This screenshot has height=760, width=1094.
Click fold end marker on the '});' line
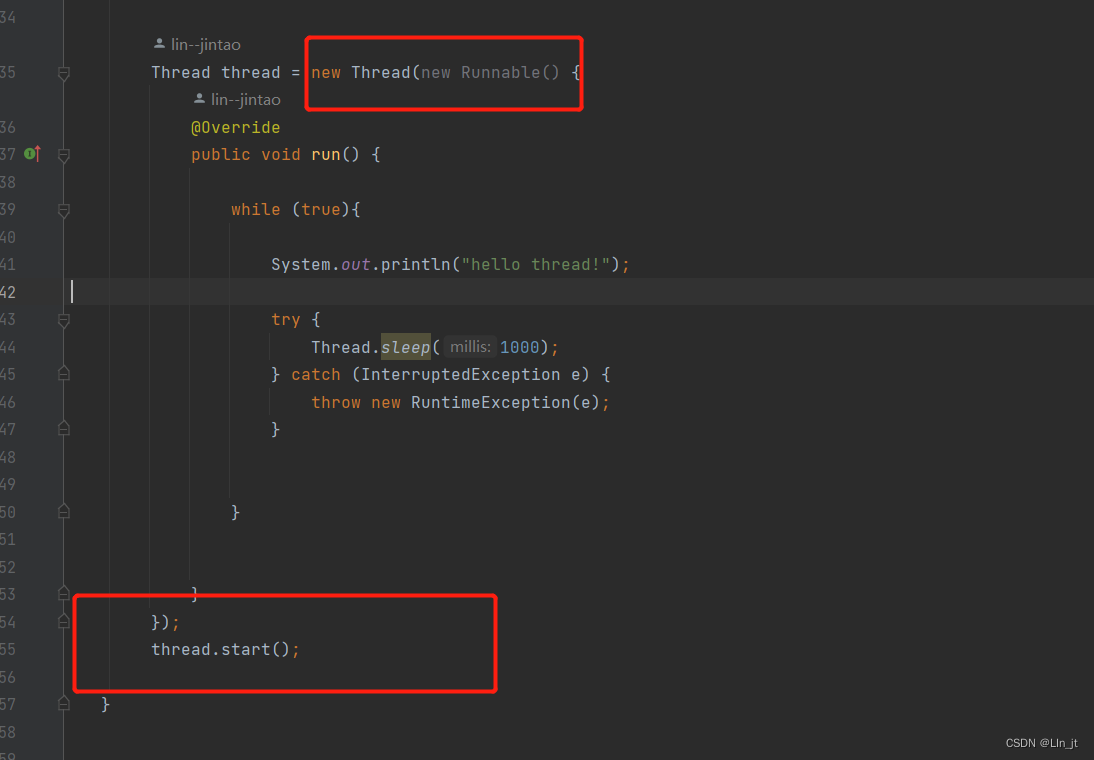(63, 621)
